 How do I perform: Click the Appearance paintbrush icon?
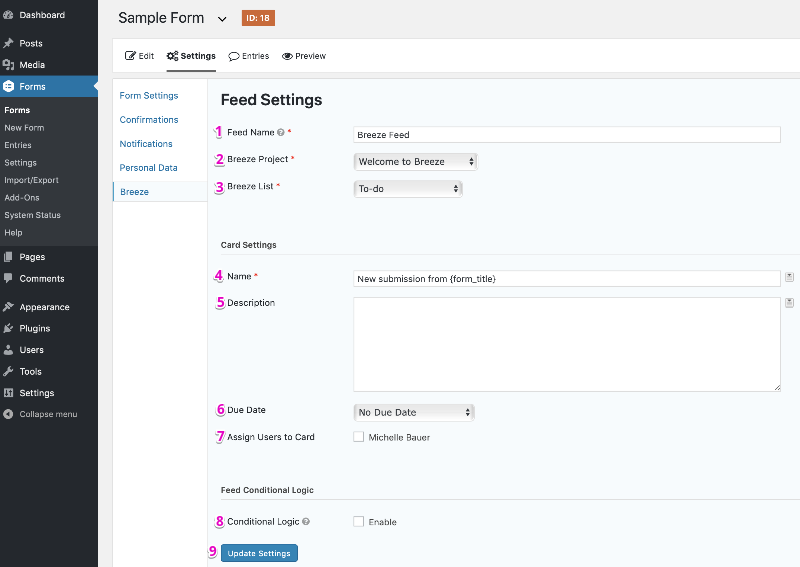click(x=8, y=307)
